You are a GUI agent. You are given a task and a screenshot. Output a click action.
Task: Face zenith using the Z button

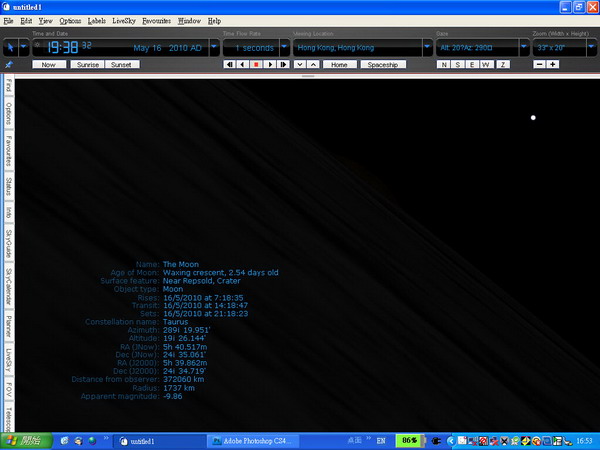(503, 64)
